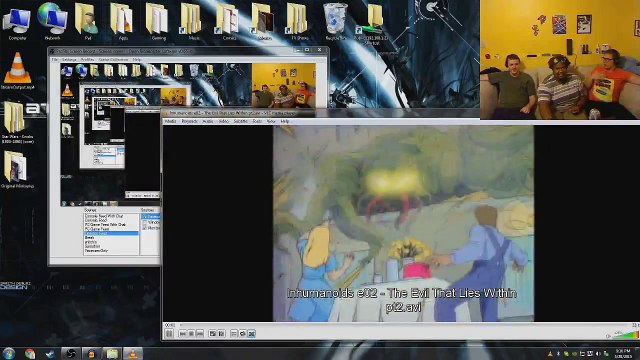Click the OBS preview area
This screenshot has width=640, height=360.
pos(188,134)
